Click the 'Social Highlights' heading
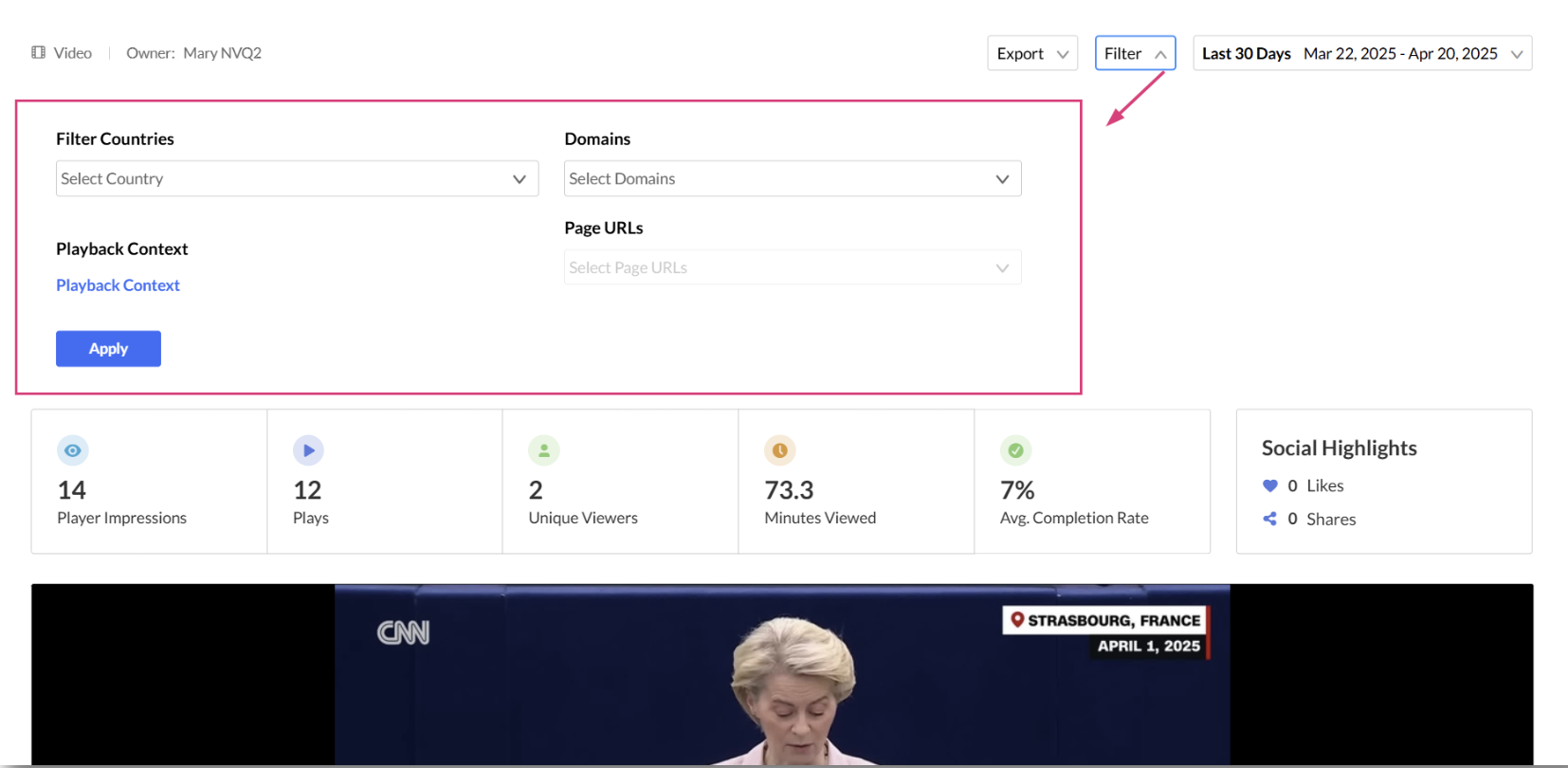Viewport: 1568px width, 768px height. click(x=1339, y=448)
